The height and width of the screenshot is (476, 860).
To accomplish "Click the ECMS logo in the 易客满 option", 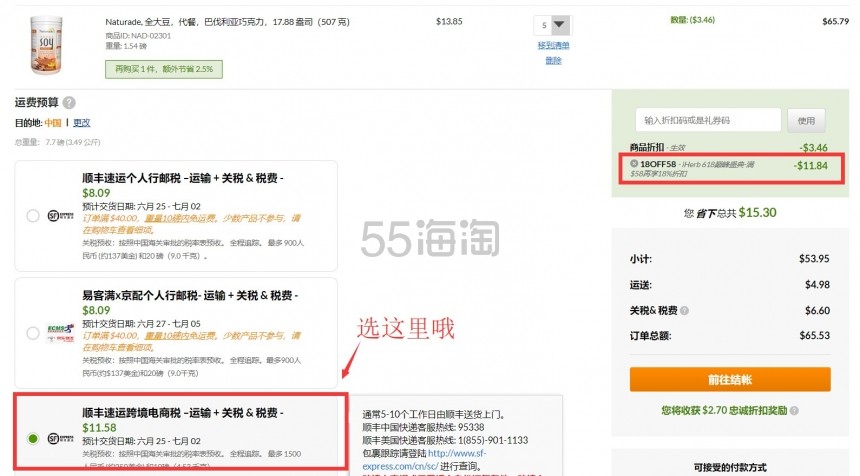I will (60, 333).
